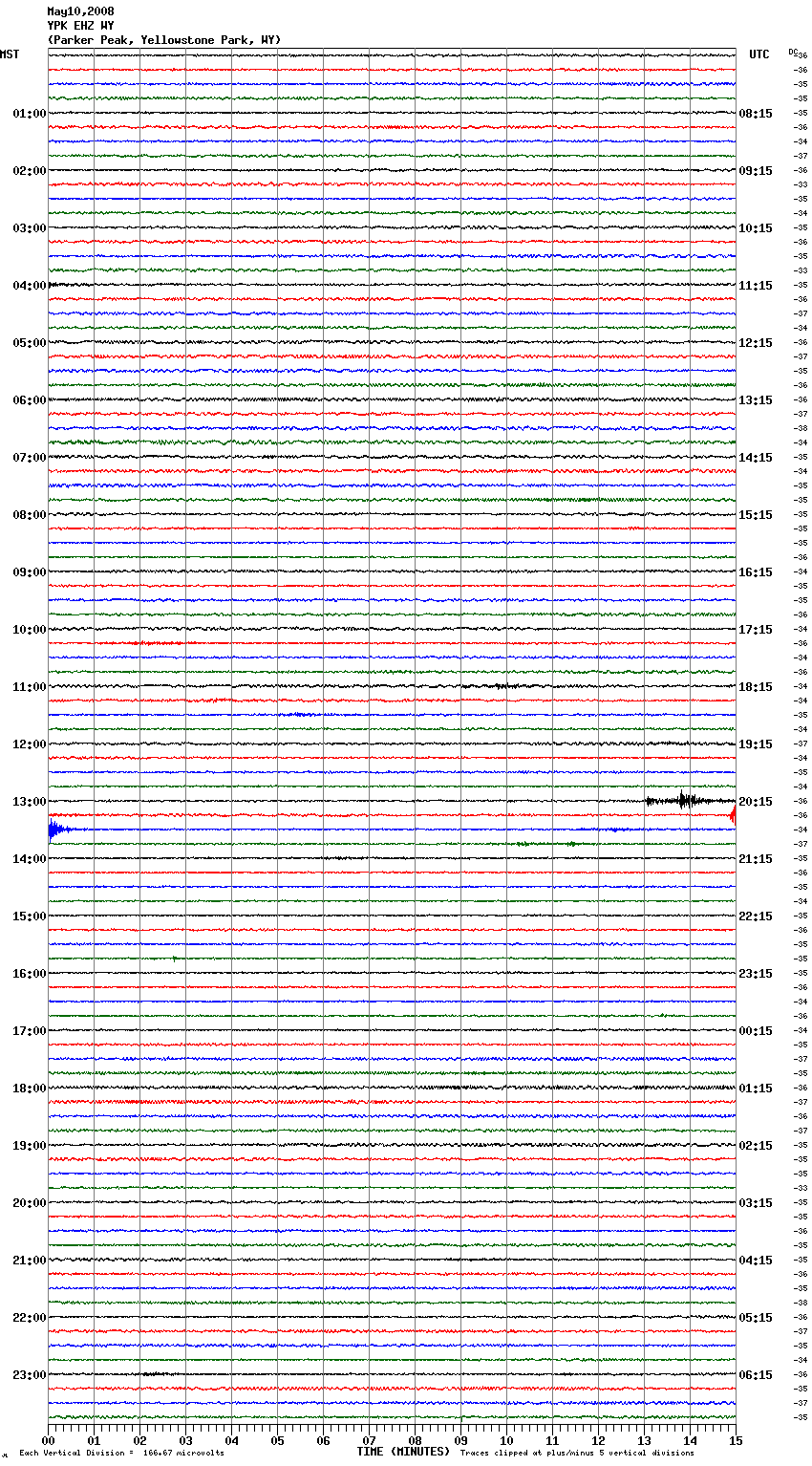Image resolution: width=812 pixels, height=1466 pixels.
Task: Select the YPK EHZ WY station code
Action: point(80,26)
